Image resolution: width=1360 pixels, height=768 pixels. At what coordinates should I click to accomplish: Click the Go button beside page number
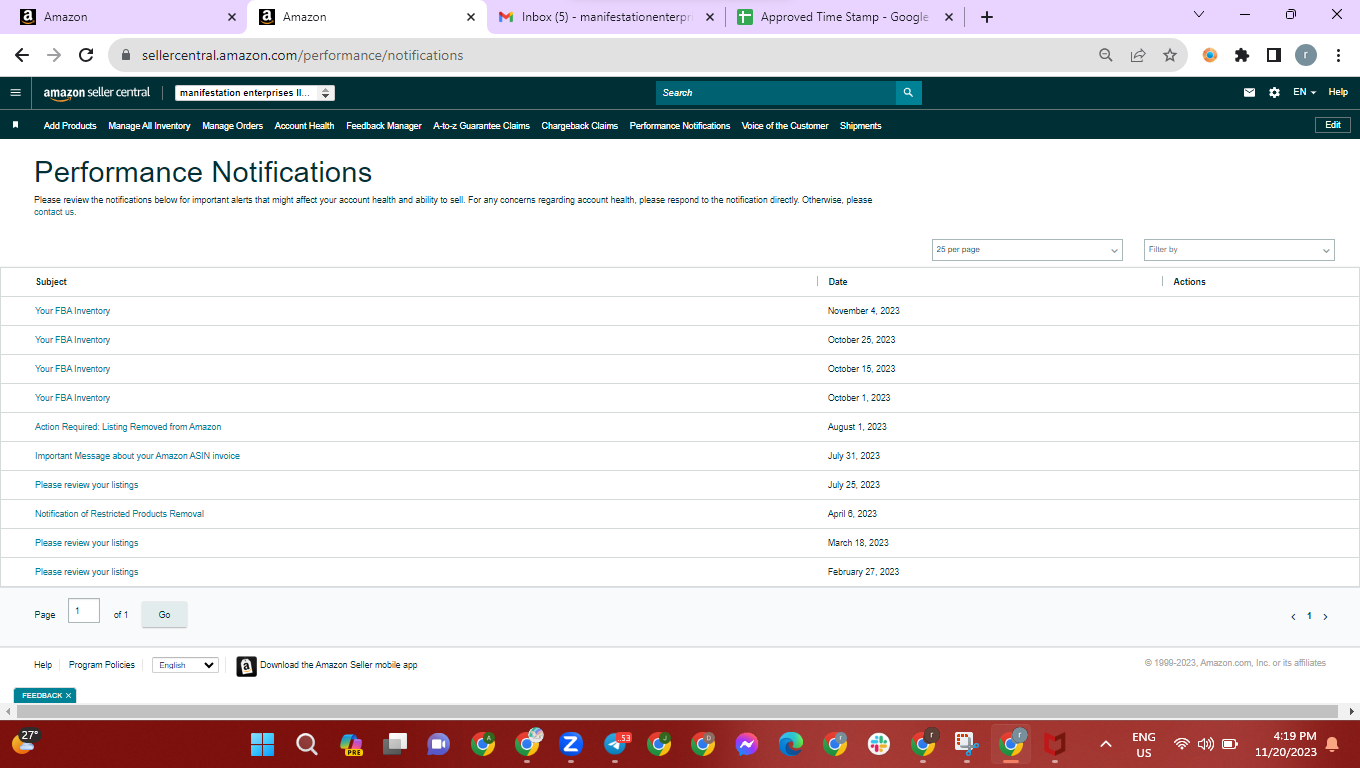[165, 615]
